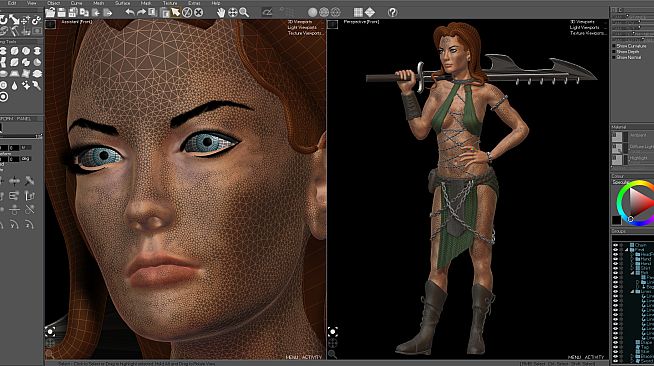This screenshot has height=366, width=654.
Task: Open right viewport view selector box
Action: (332, 25)
